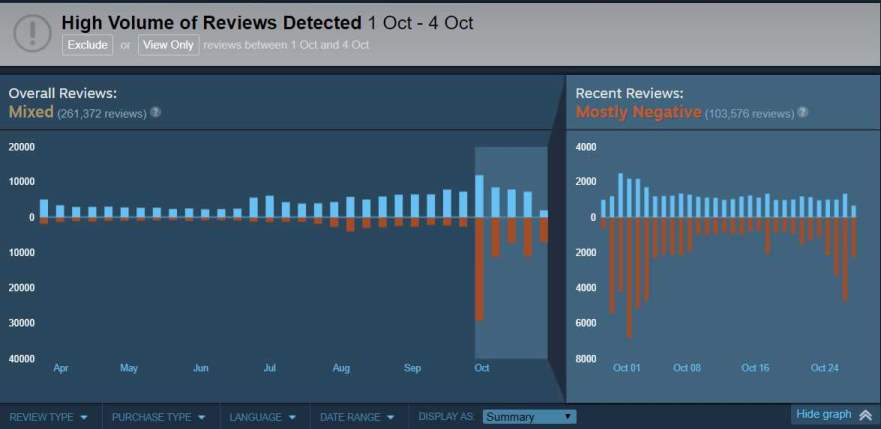Open the Review Type dropdown
This screenshot has height=429, width=881.
tap(48, 417)
